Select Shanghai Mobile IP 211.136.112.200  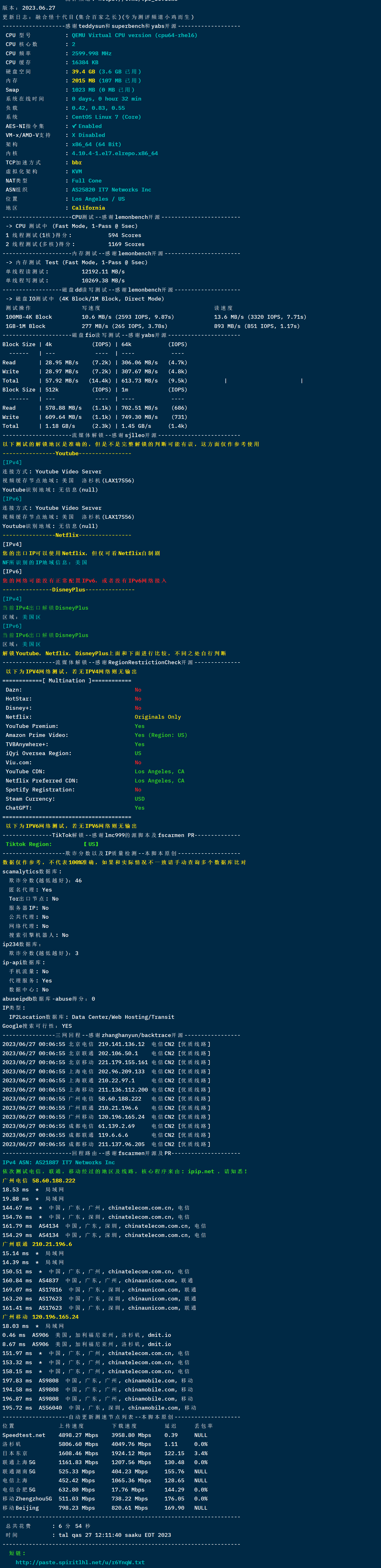point(123,1090)
